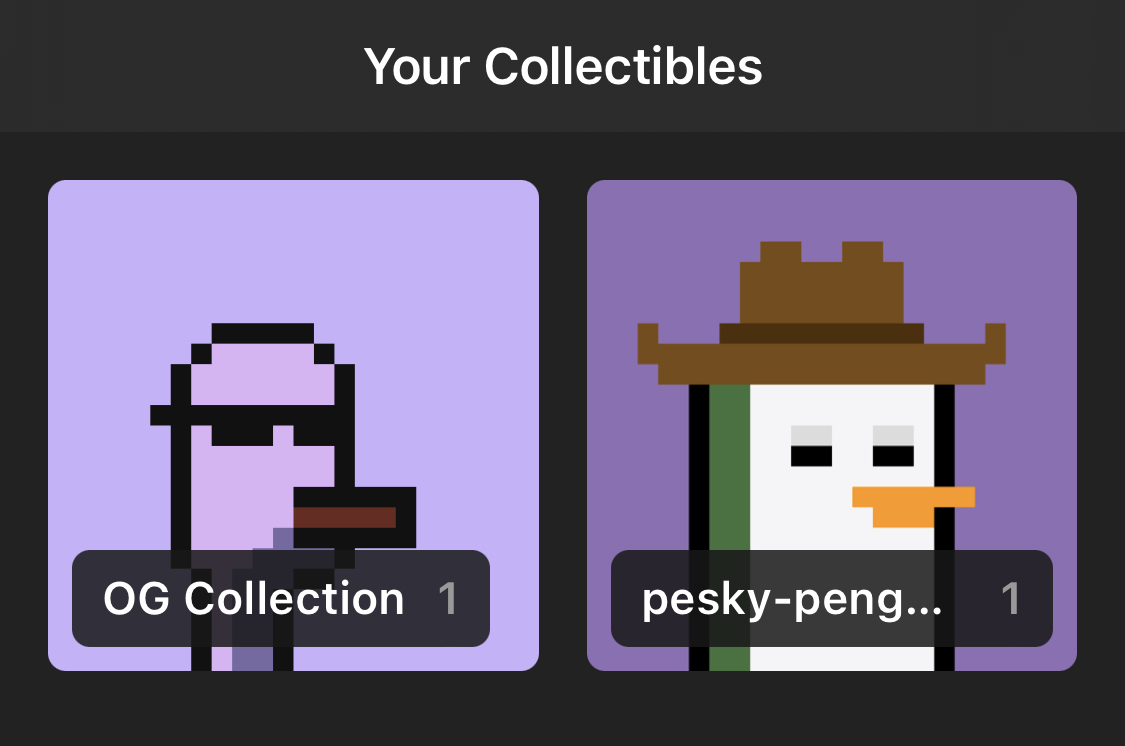Select the OG Collection name overlay bar
The width and height of the screenshot is (1125, 746).
pos(281,598)
